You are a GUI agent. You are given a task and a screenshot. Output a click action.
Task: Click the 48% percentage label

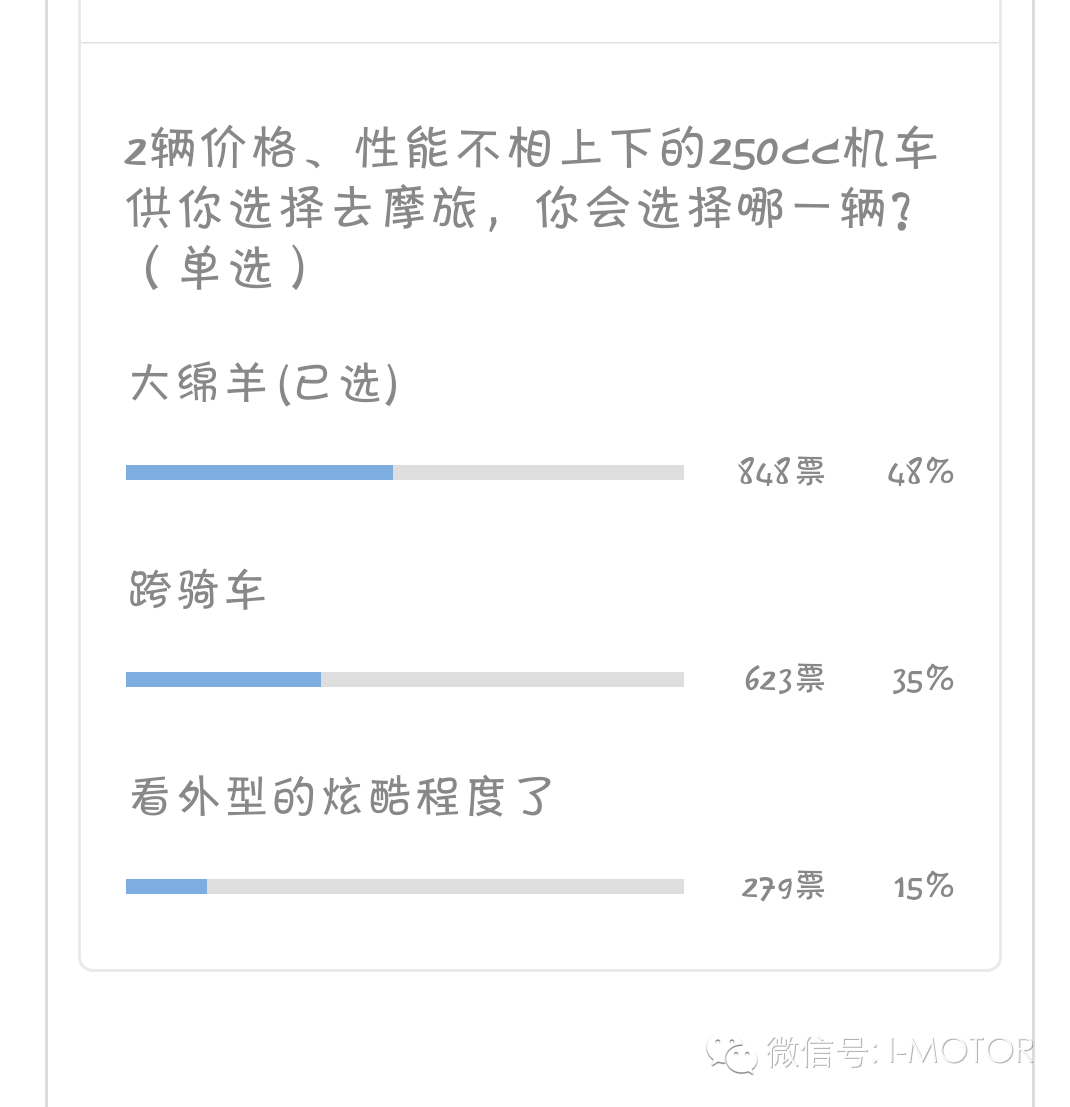click(x=920, y=472)
